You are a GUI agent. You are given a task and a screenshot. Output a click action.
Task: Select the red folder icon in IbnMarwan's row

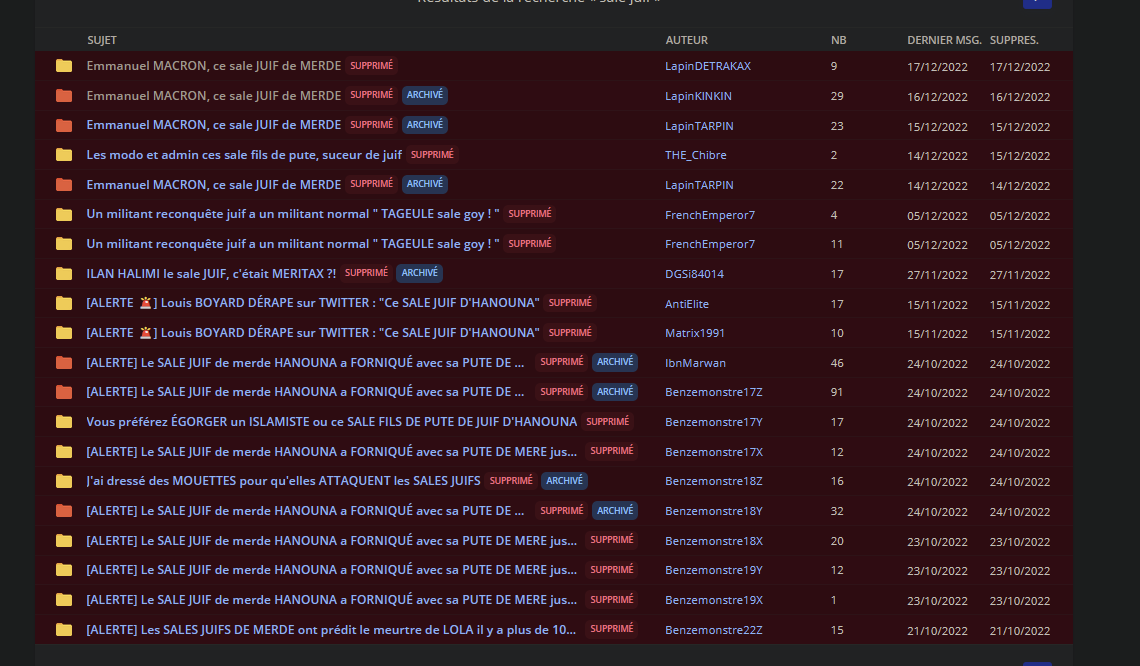click(64, 363)
